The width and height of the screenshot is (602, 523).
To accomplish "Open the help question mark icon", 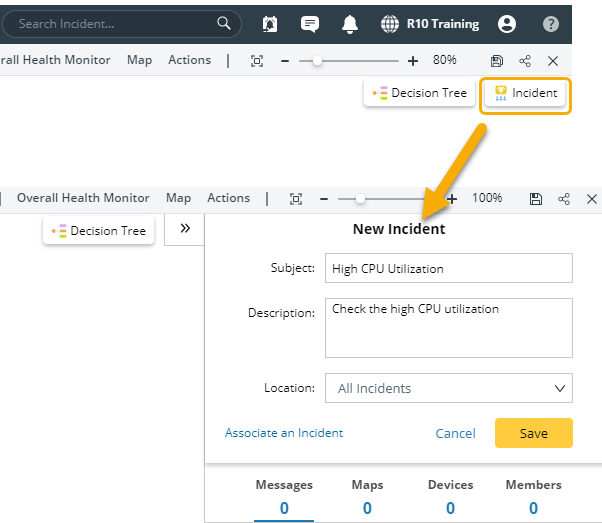I will click(551, 24).
